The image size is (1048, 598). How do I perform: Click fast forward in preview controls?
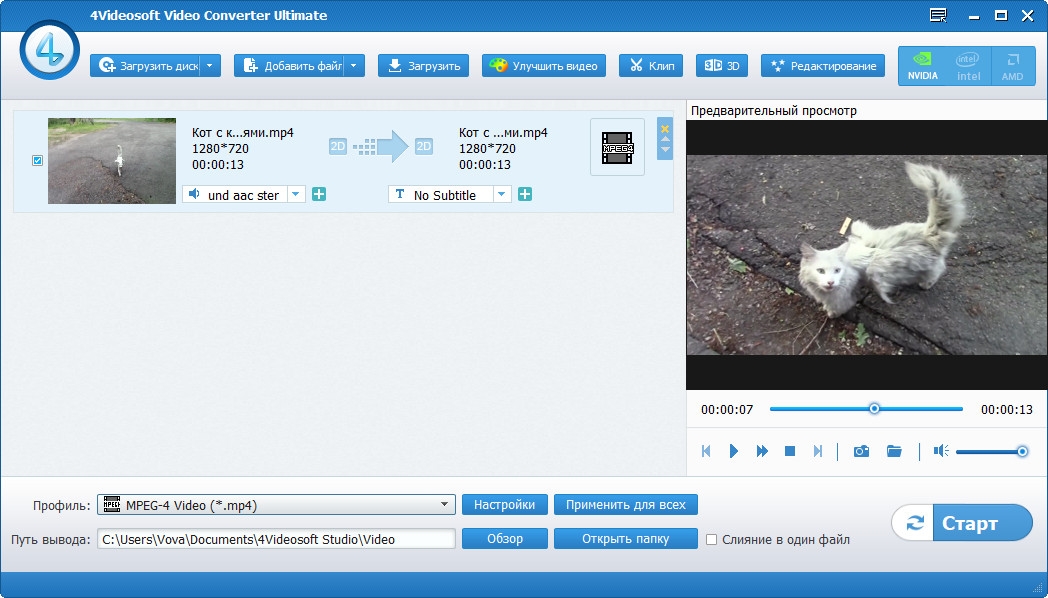pos(762,451)
